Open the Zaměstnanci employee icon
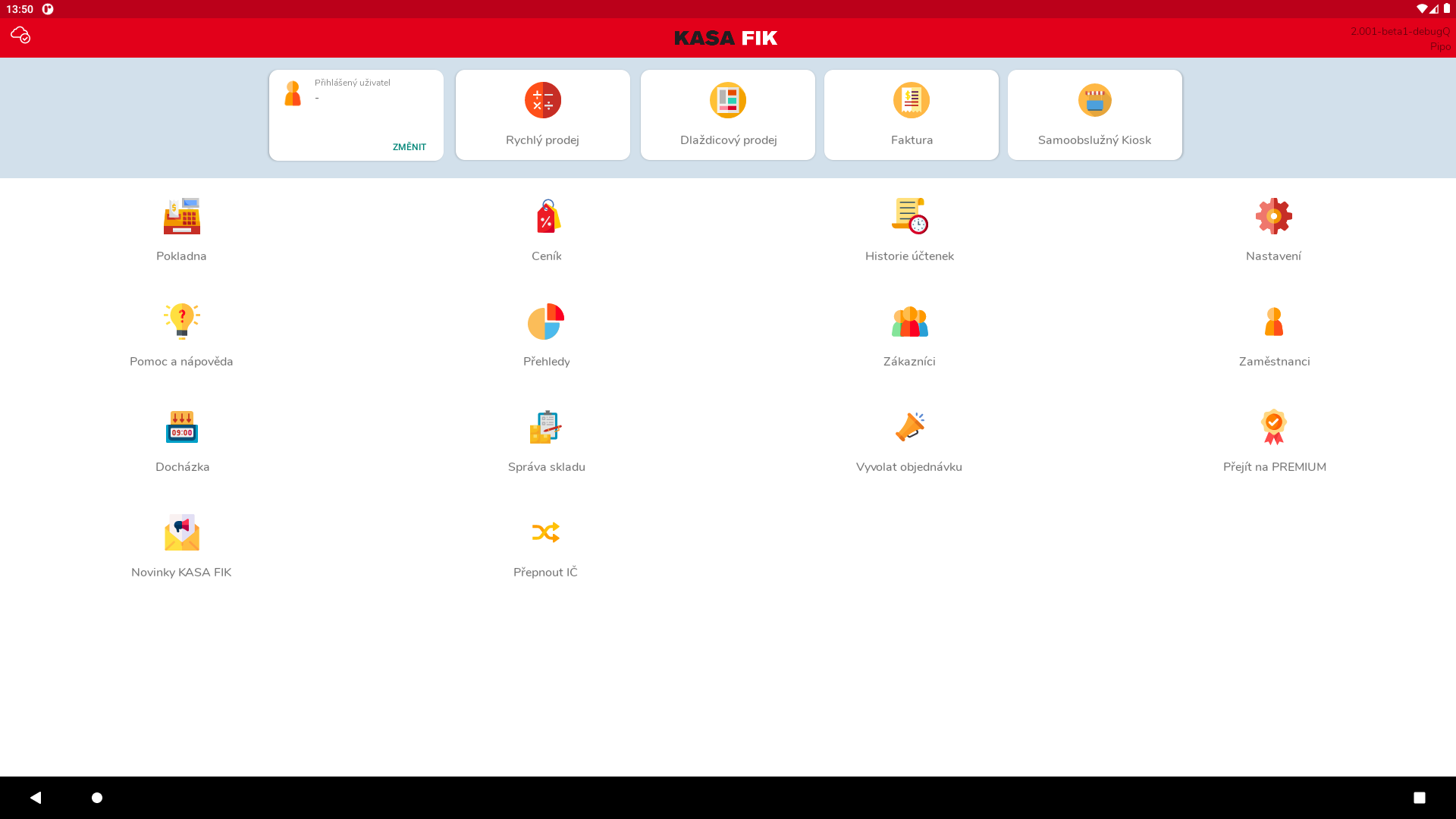This screenshot has height=819, width=1456. pyautogui.click(x=1274, y=322)
